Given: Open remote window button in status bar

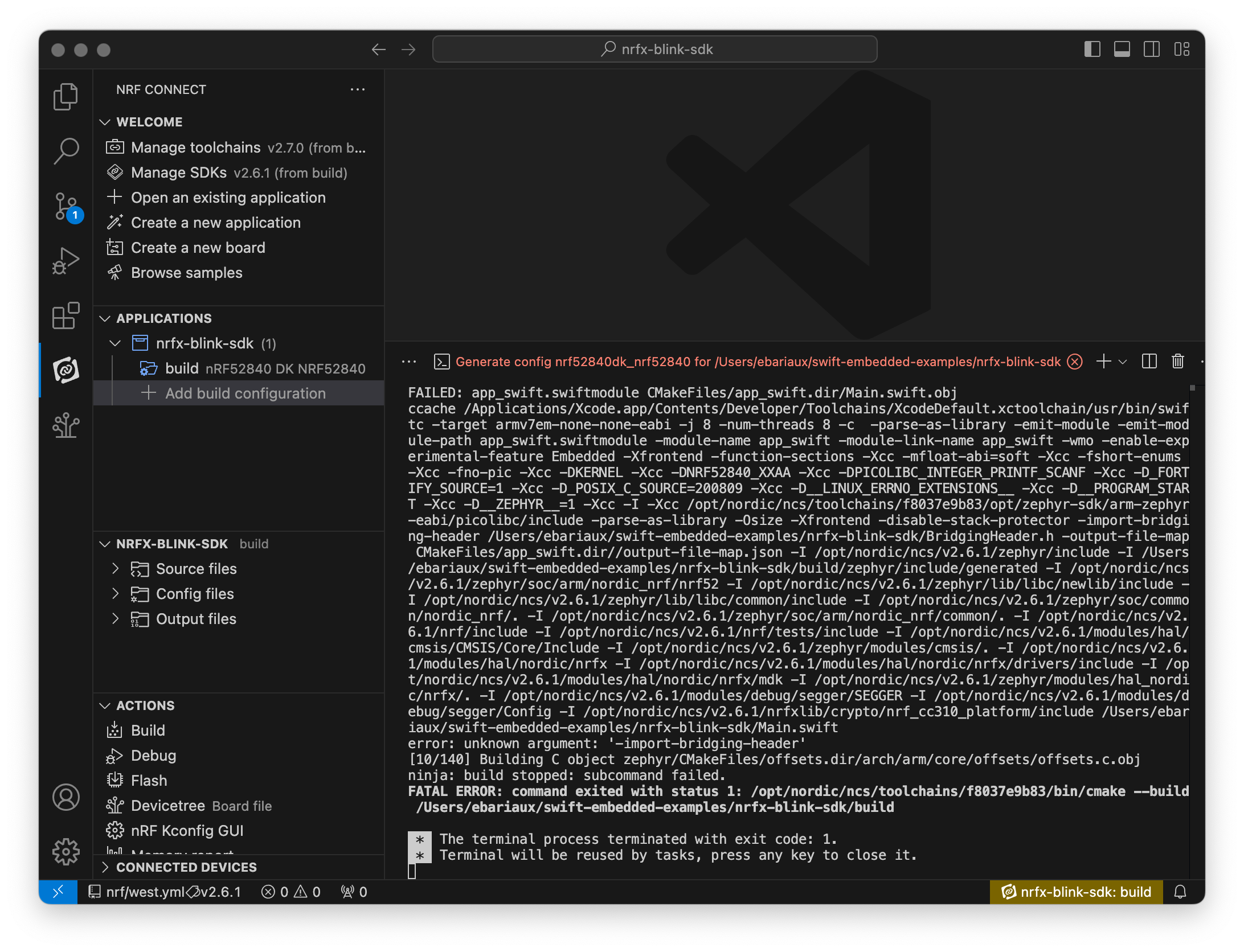Looking at the screenshot, I should pos(58,892).
